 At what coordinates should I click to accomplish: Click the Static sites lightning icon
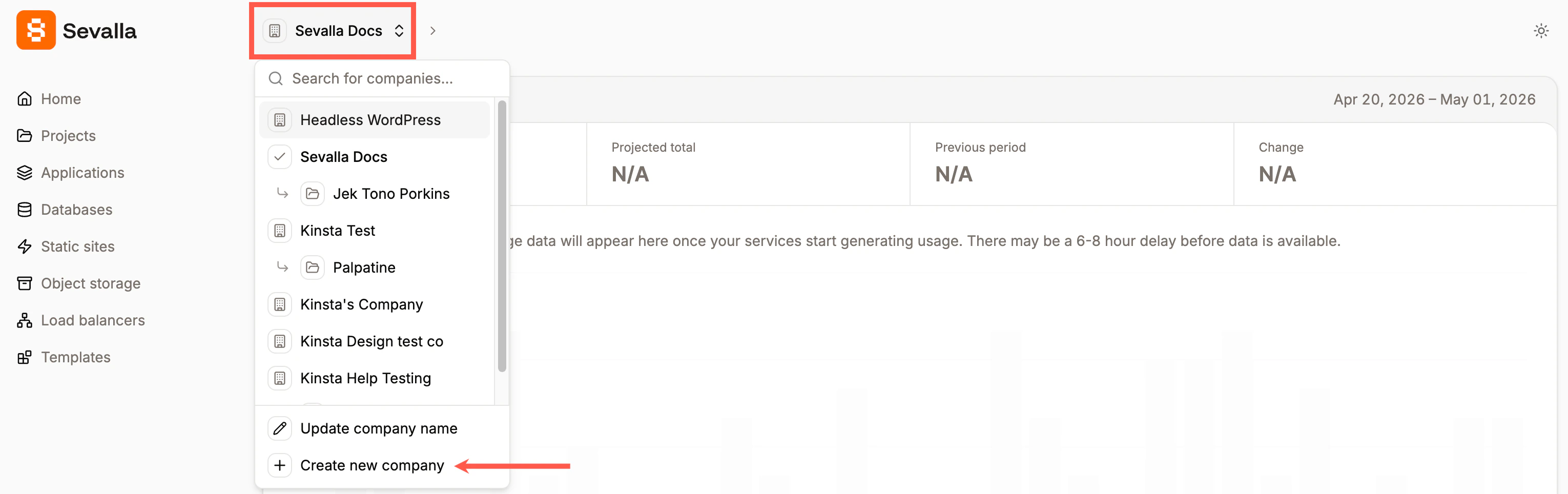click(x=25, y=246)
